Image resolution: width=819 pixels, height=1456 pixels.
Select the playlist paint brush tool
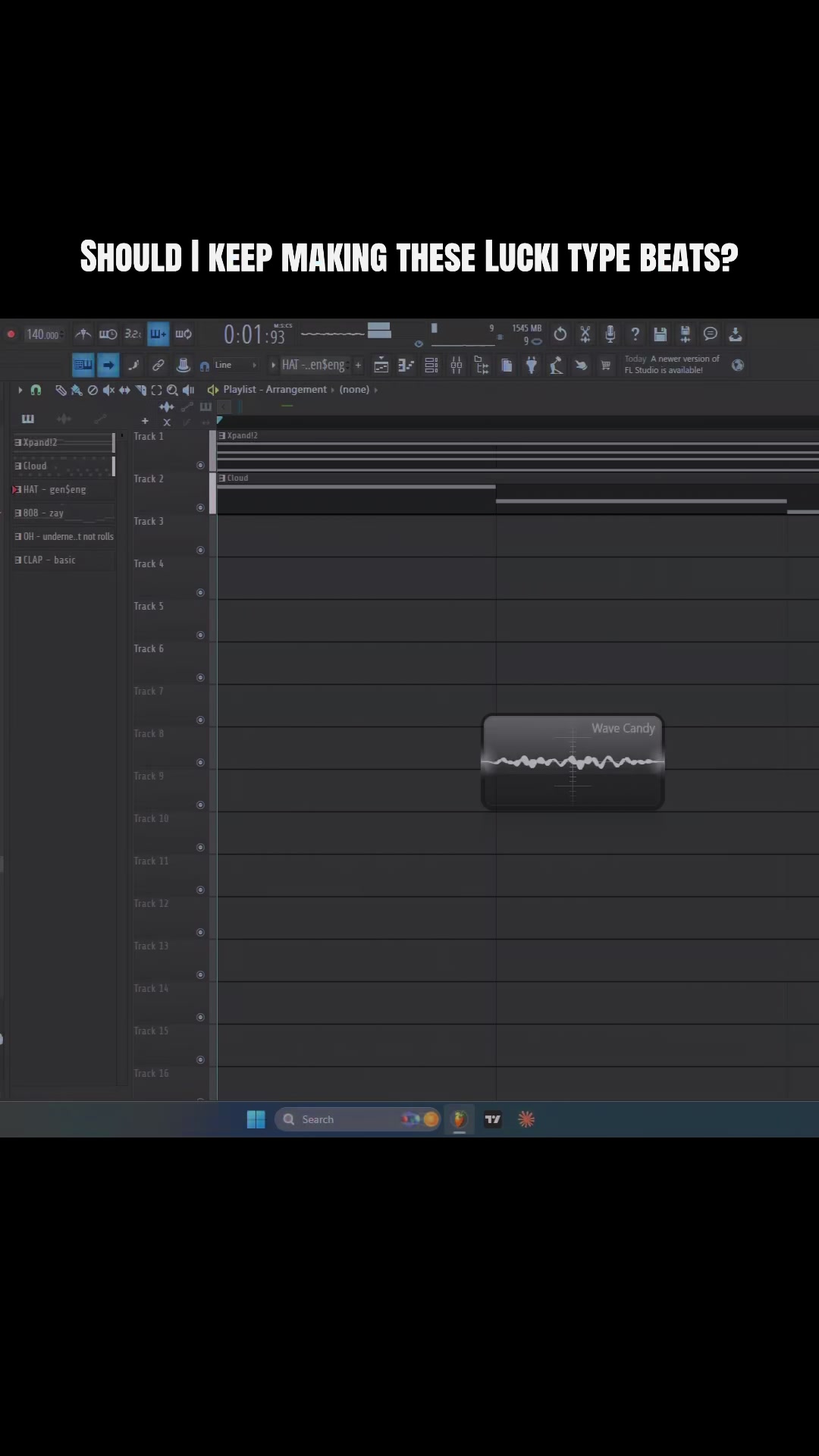[77, 390]
